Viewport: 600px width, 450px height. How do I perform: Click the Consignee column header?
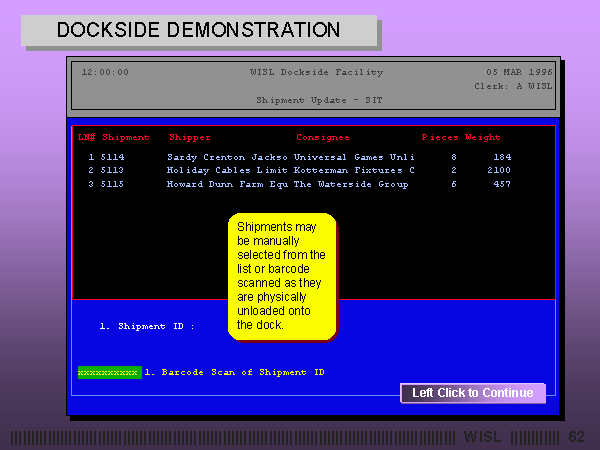click(323, 137)
